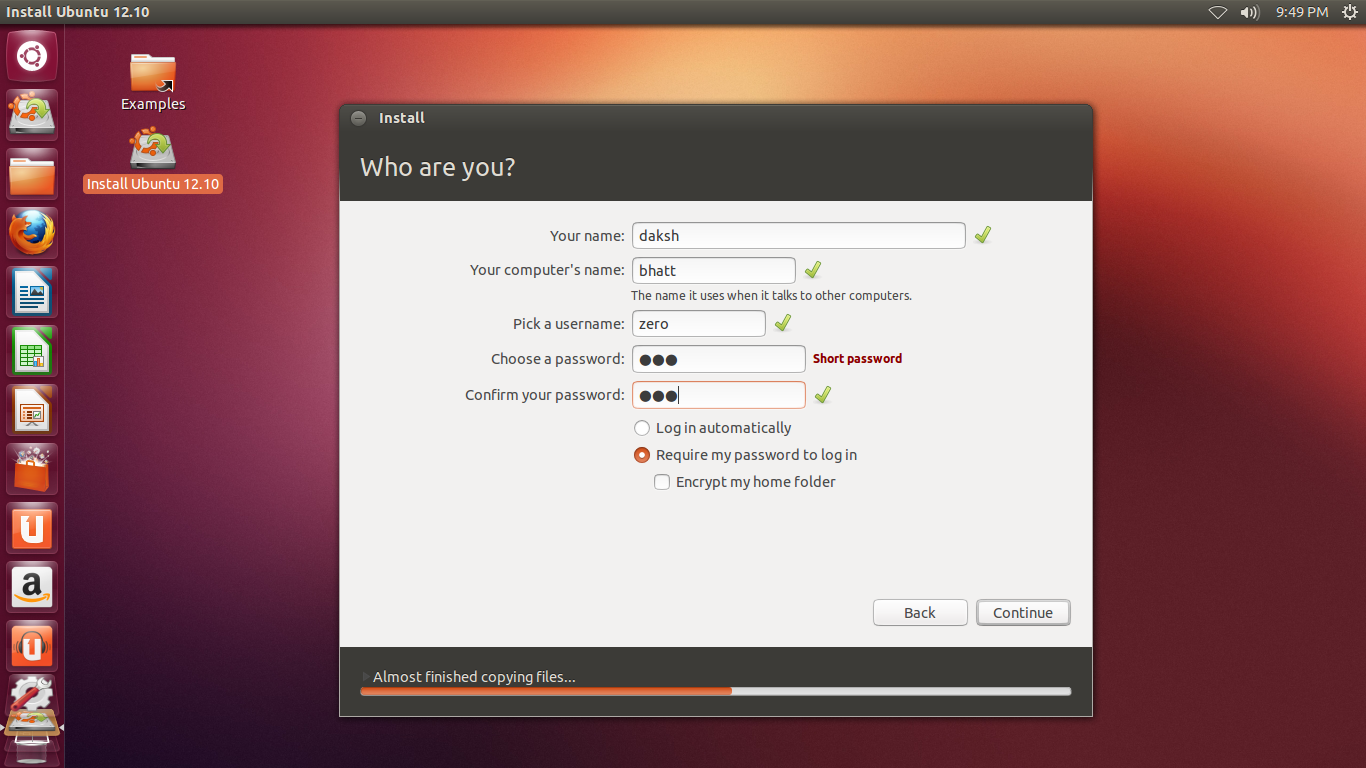Click the Continue button
The width and height of the screenshot is (1366, 768).
point(1023,613)
